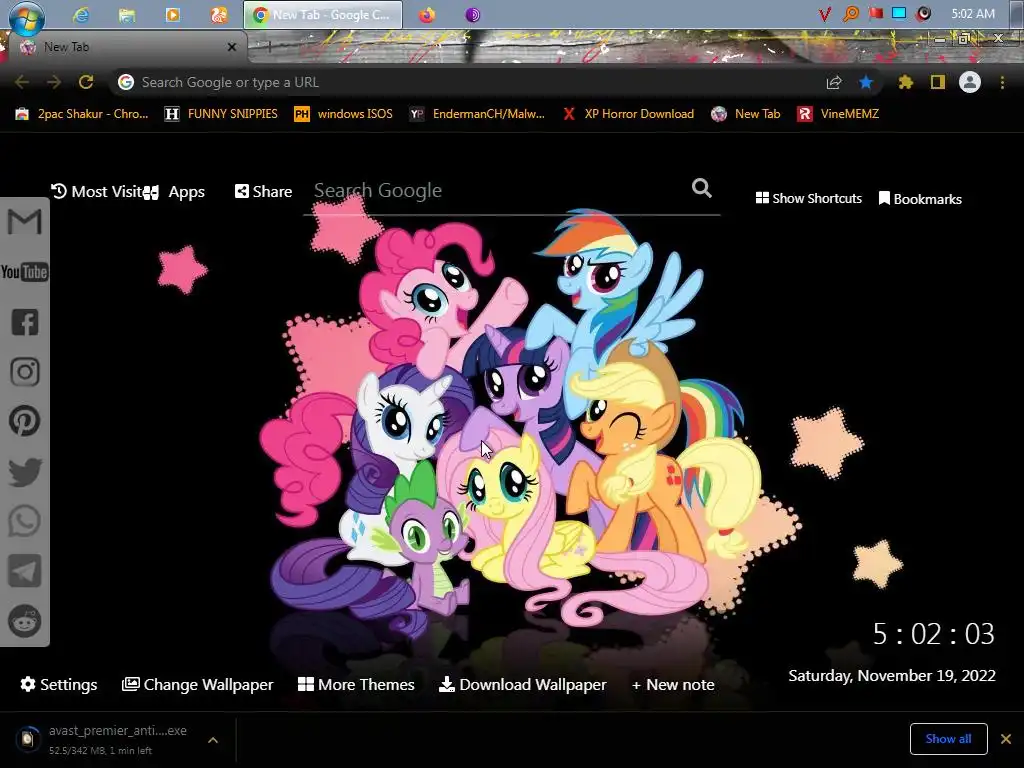Open the windows ISOS bookmark
This screenshot has height=768, width=1024.
[344, 114]
